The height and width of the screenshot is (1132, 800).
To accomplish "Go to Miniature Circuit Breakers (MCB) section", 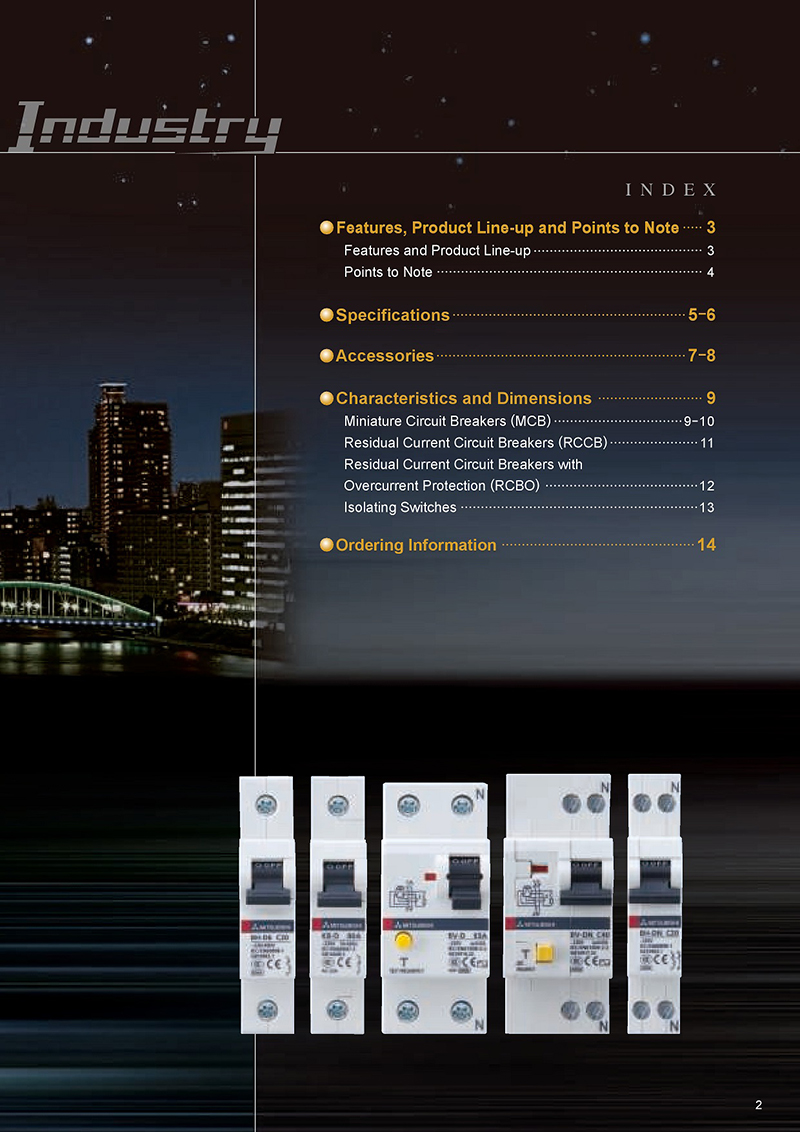I will pyautogui.click(x=447, y=421).
